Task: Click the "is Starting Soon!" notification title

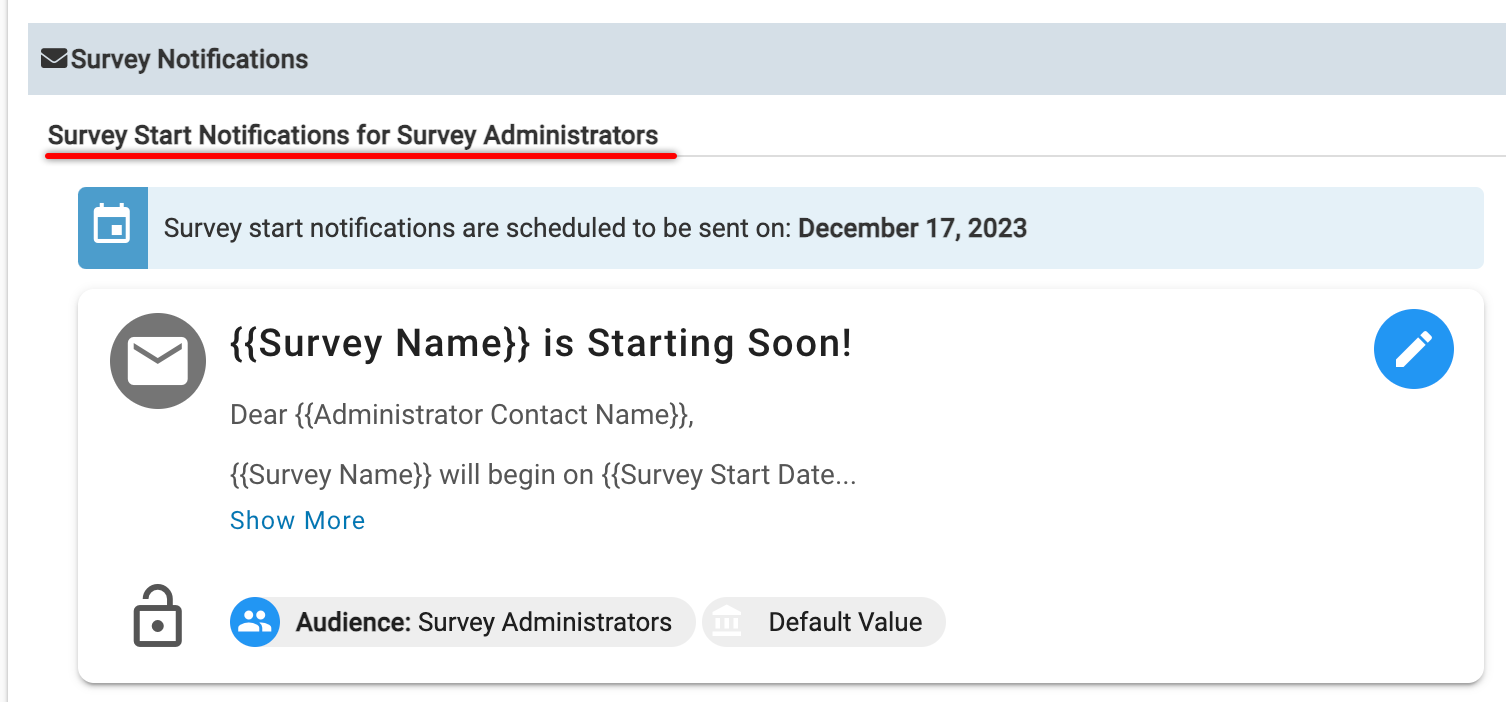Action: tap(540, 343)
